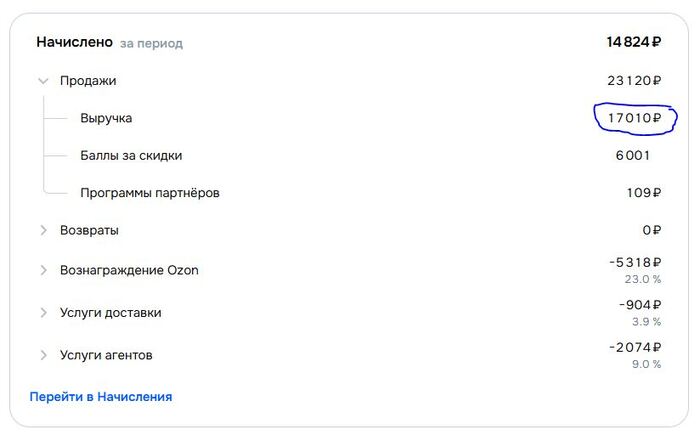This screenshot has width=700, height=435.
Task: Collapse the Продажи section chevron
Action: point(43,81)
